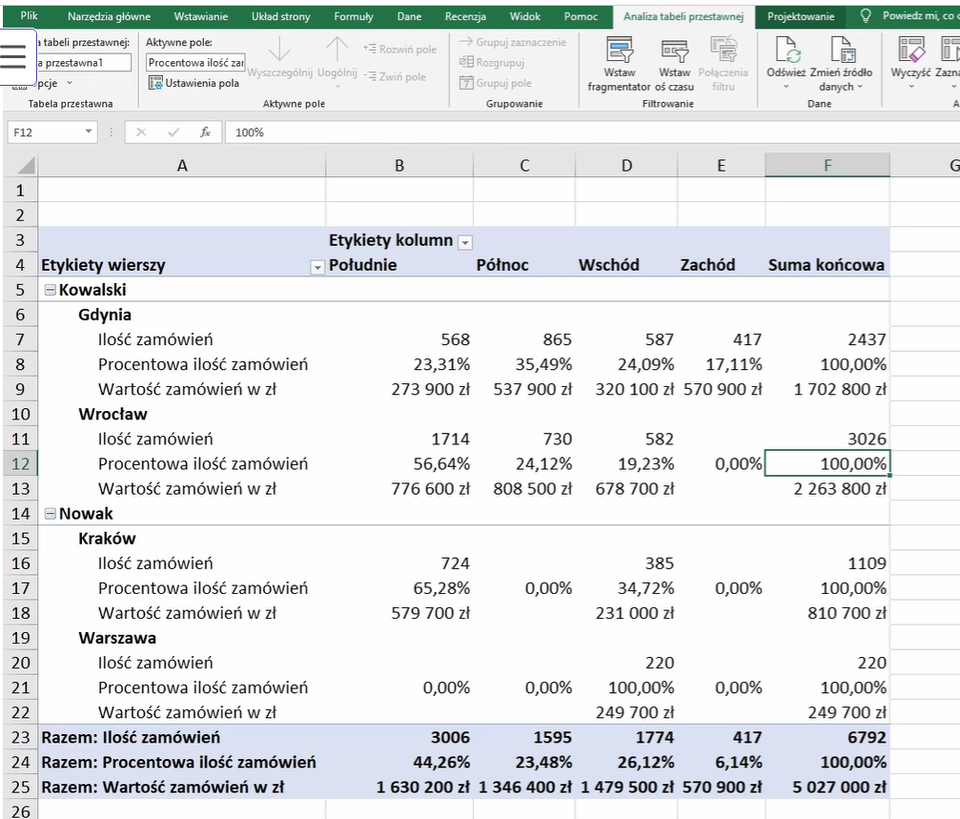Click Zmień źródło danych icon

(841, 50)
